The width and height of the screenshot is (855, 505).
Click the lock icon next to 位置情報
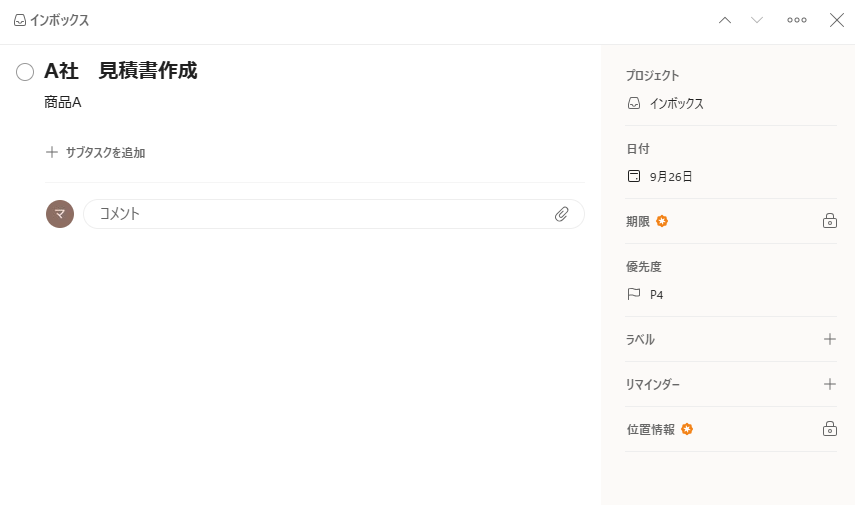click(829, 429)
